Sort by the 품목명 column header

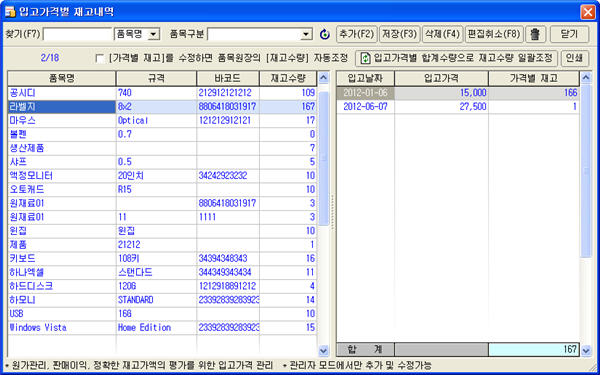[62, 78]
